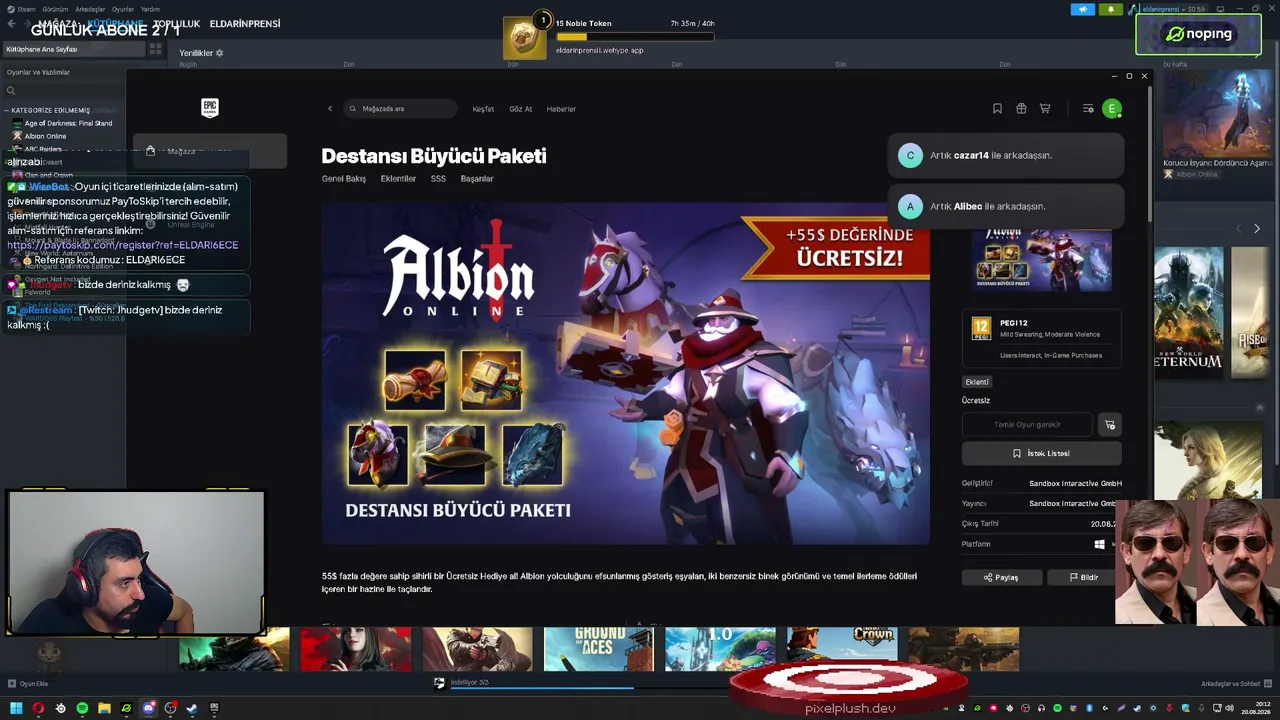Screen dimensions: 1280x720
Task: Click the add-to-cart icon beside 'Temel Oyun gerekir'
Action: (x=1109, y=425)
